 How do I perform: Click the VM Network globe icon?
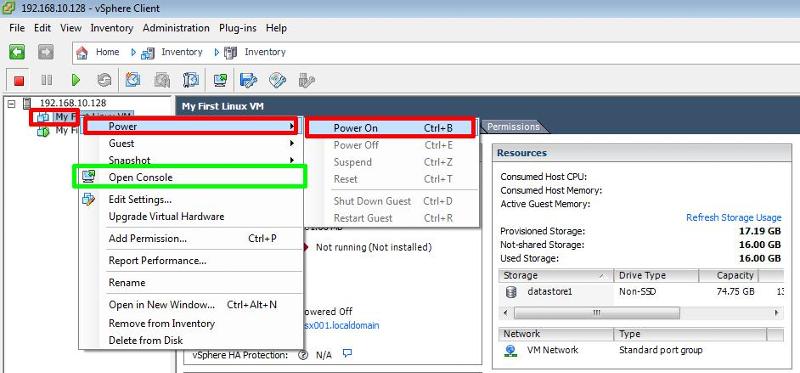510,351
